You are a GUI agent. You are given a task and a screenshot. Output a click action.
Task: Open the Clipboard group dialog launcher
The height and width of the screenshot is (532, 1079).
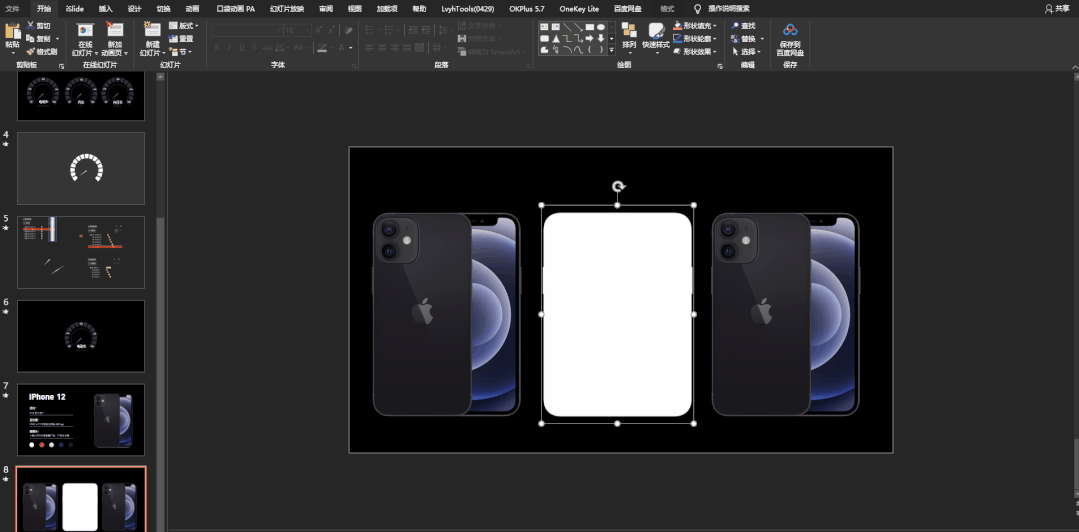tap(61, 65)
